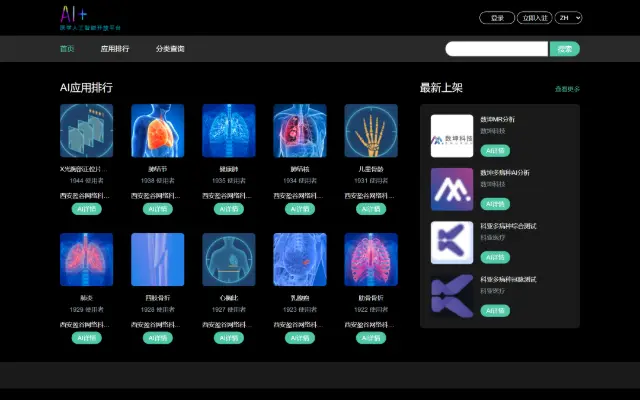Open the X-ray chest film app thumbnail
The image size is (640, 400).
coord(87,131)
